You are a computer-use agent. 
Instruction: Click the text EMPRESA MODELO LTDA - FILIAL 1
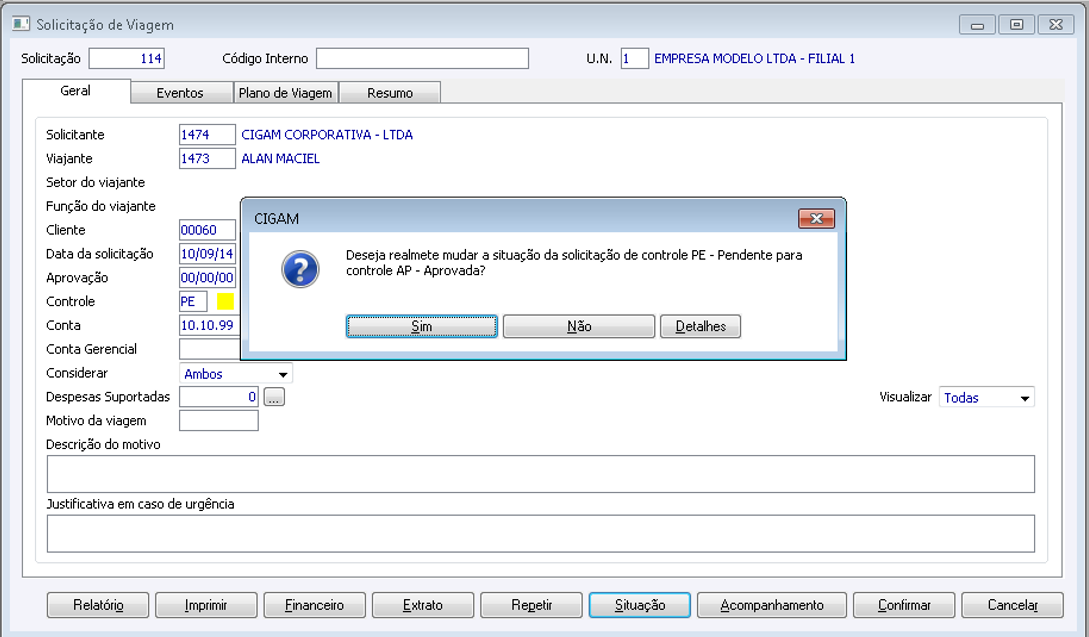tap(754, 58)
